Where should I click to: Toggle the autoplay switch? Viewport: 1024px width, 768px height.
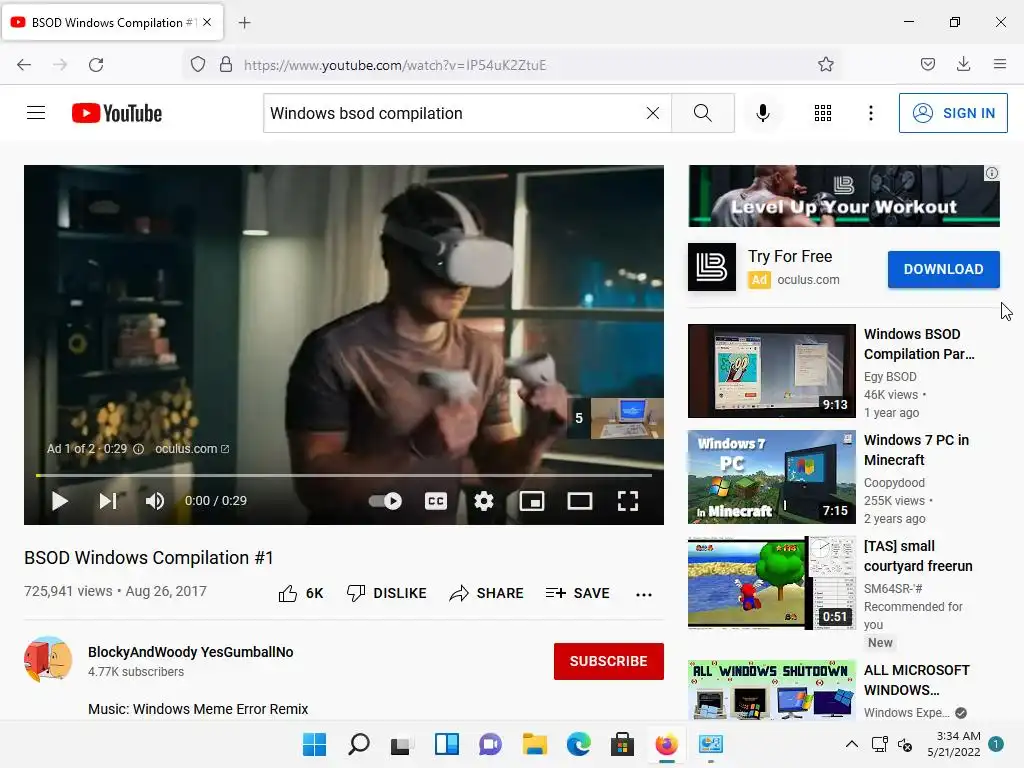[385, 501]
